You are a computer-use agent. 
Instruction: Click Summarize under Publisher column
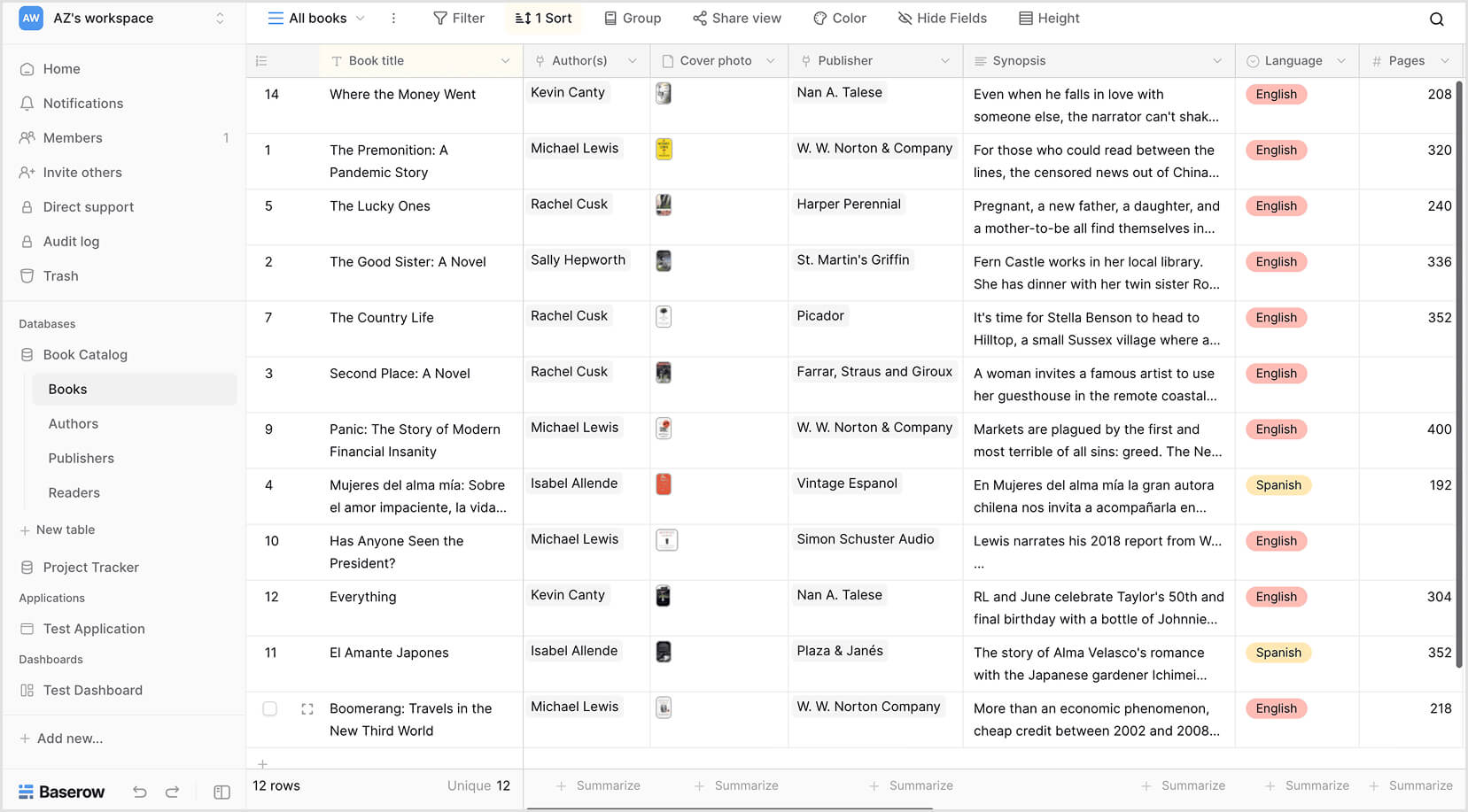click(x=911, y=786)
